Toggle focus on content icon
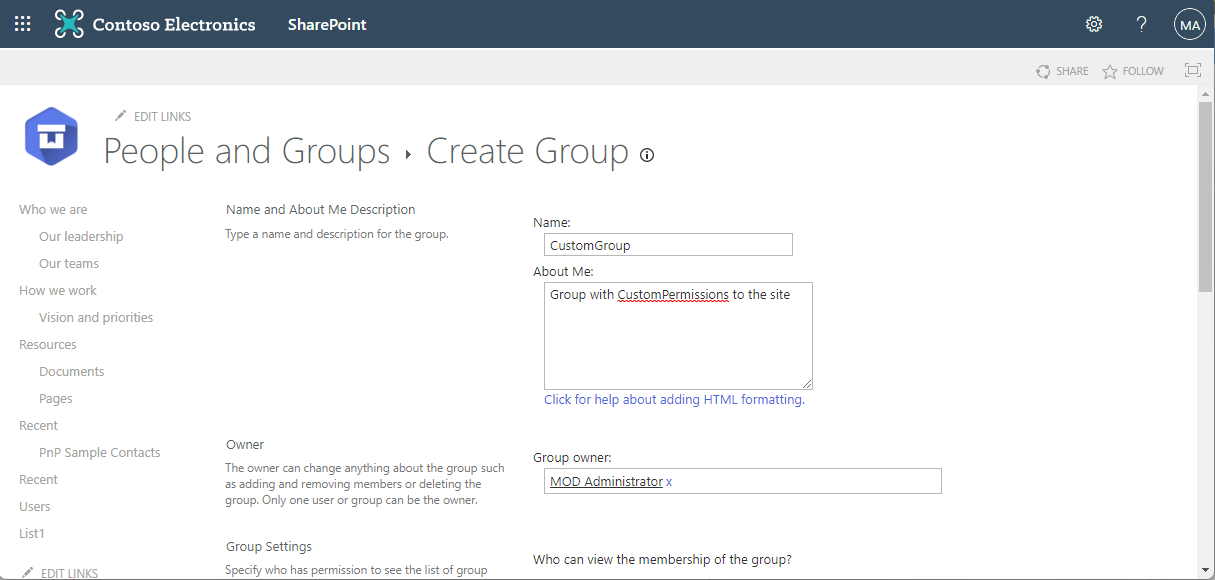The width and height of the screenshot is (1215, 580). [x=1192, y=70]
